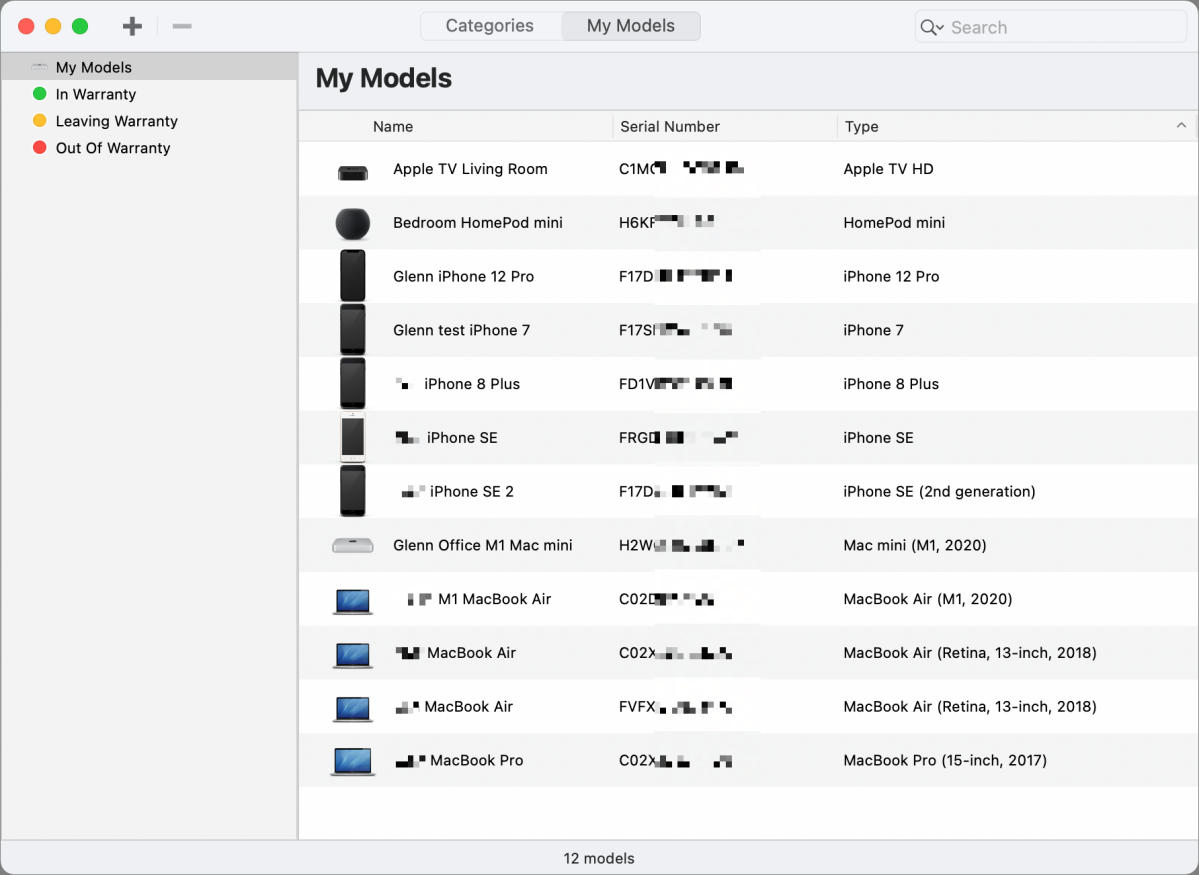Click the green In Warranty dot

tap(40, 93)
